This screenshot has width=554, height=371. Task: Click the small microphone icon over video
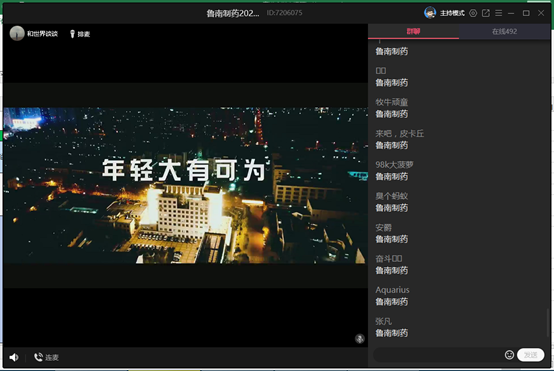coord(360,338)
